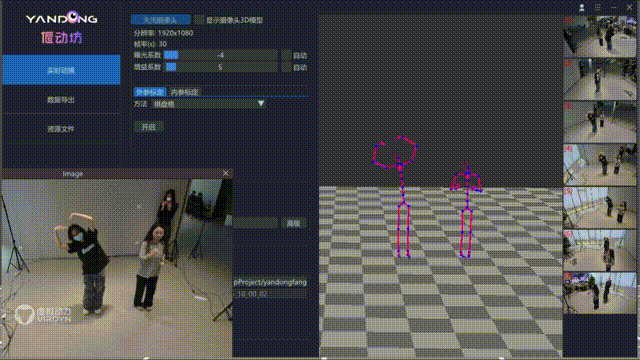
Task: Minimize the application window
Action: click(613, 7)
